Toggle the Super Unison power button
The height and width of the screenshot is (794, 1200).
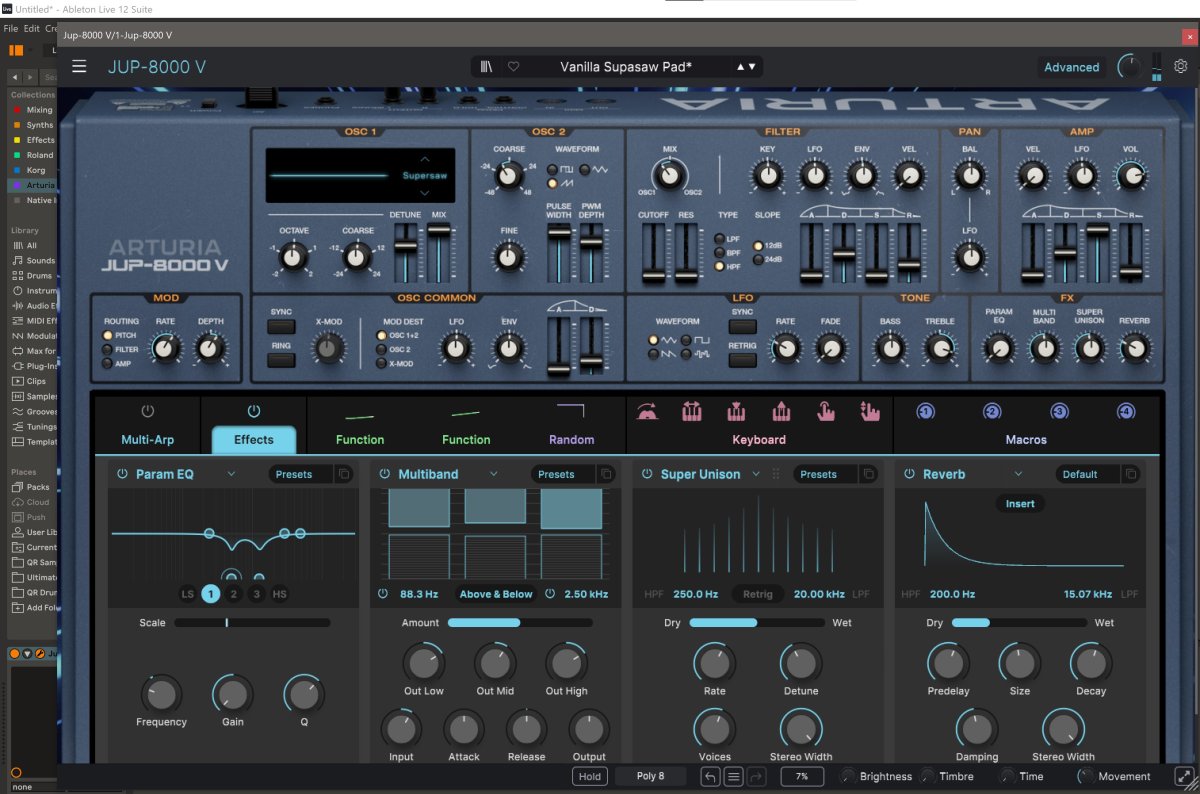[x=647, y=474]
